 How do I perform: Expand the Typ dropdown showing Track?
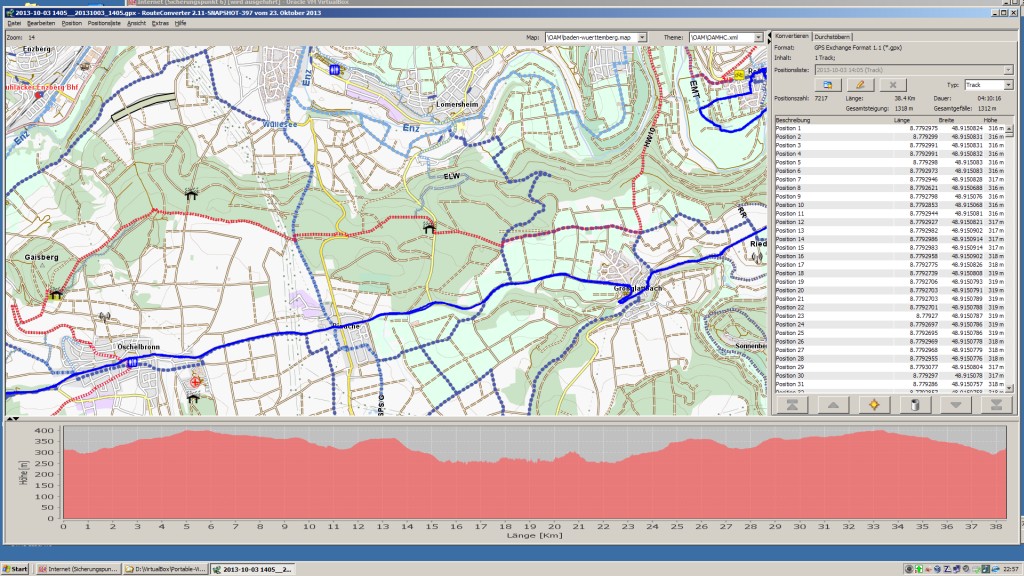tap(1009, 85)
